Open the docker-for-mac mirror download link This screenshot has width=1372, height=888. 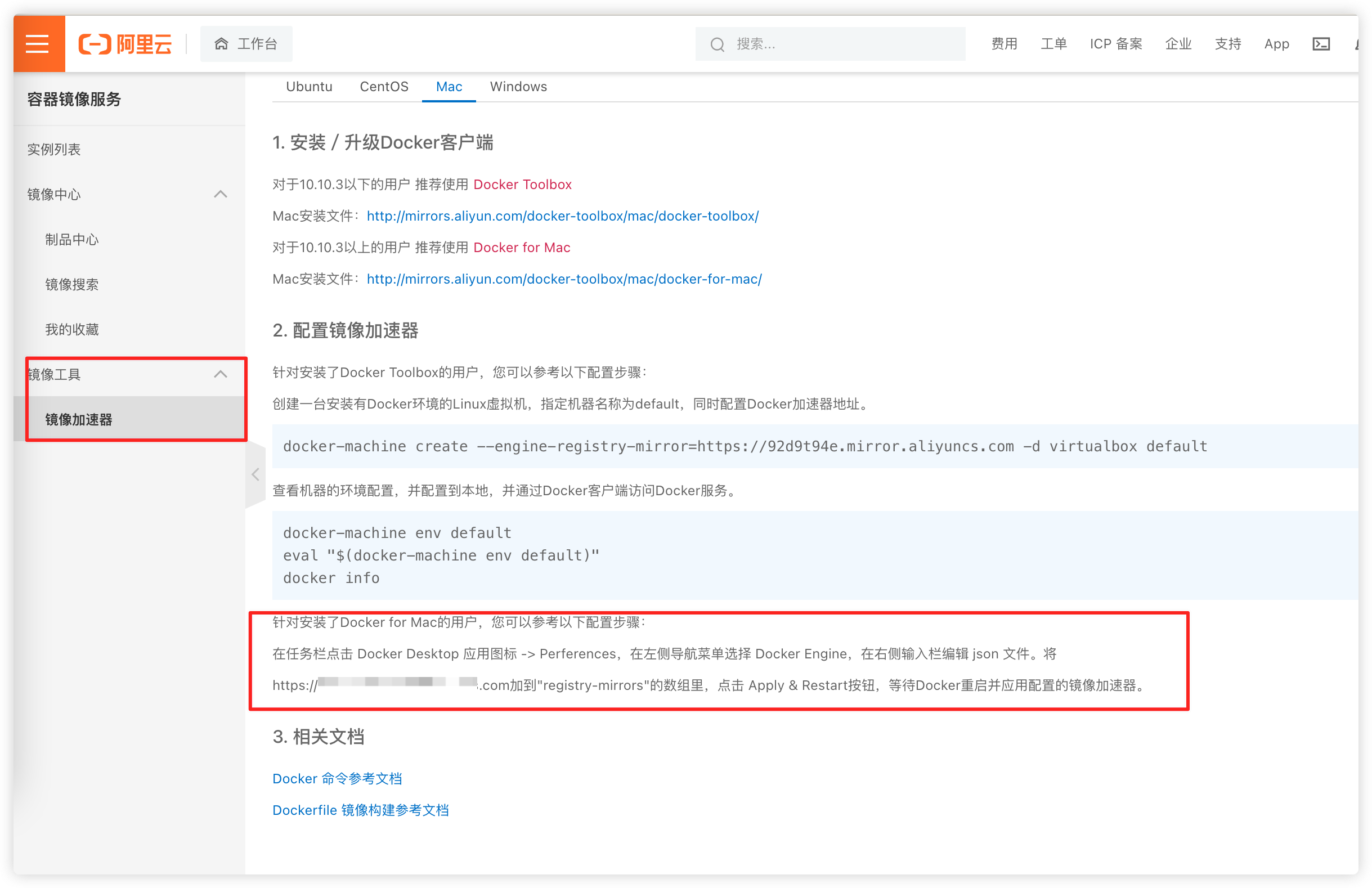[x=564, y=279]
